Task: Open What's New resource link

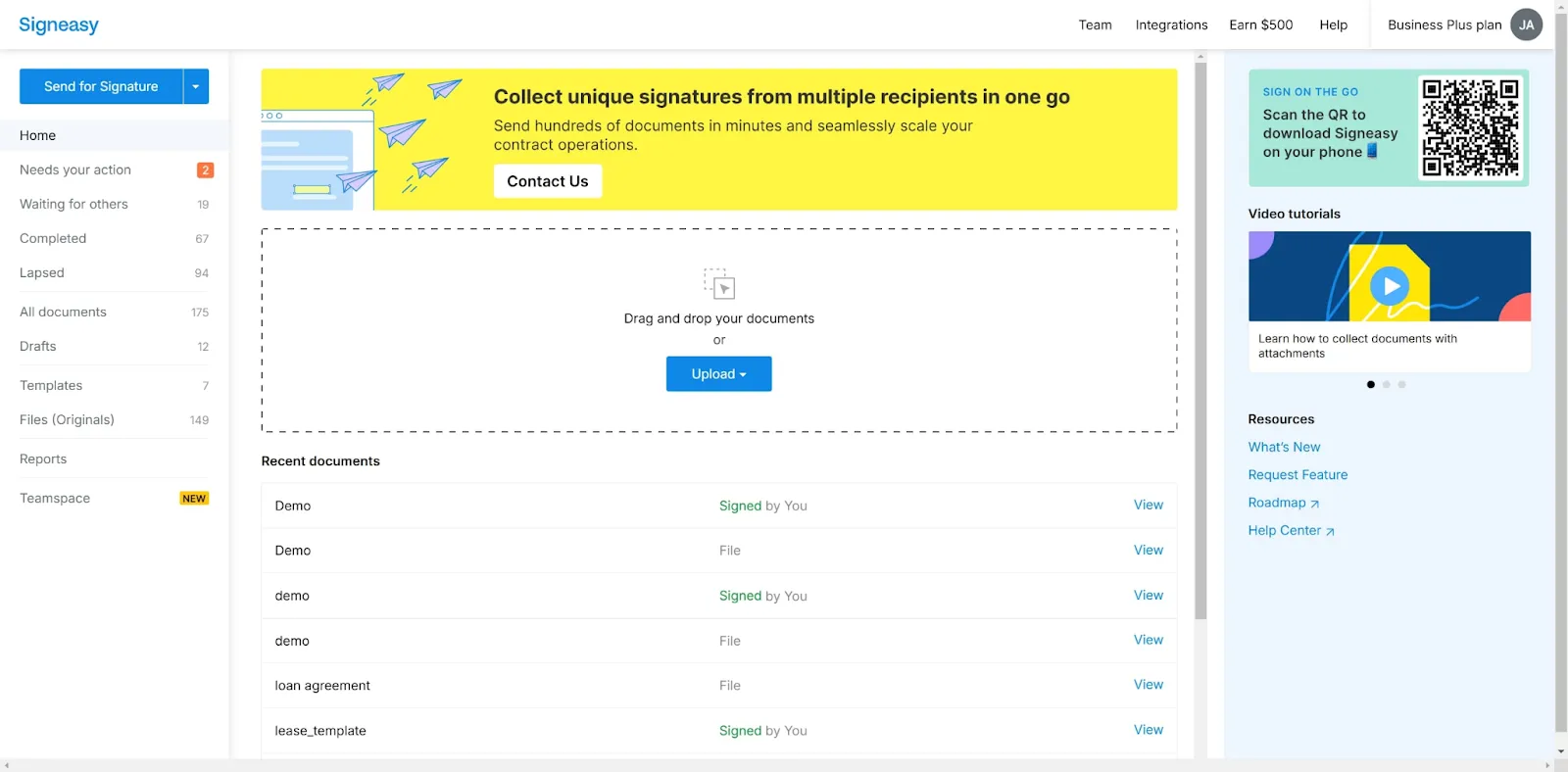Action: pos(1284,447)
